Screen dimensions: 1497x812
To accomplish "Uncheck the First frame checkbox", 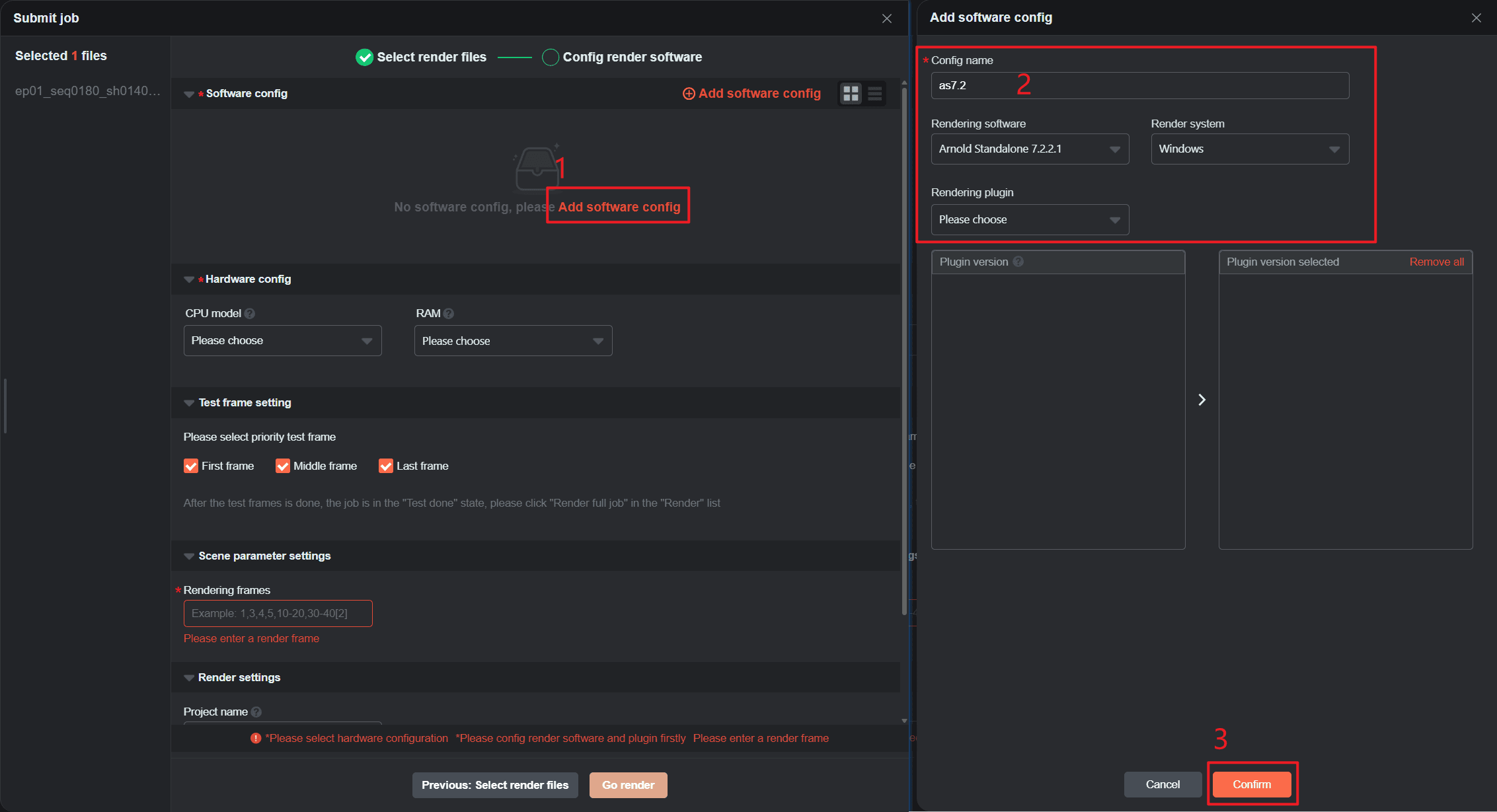I will (x=191, y=466).
